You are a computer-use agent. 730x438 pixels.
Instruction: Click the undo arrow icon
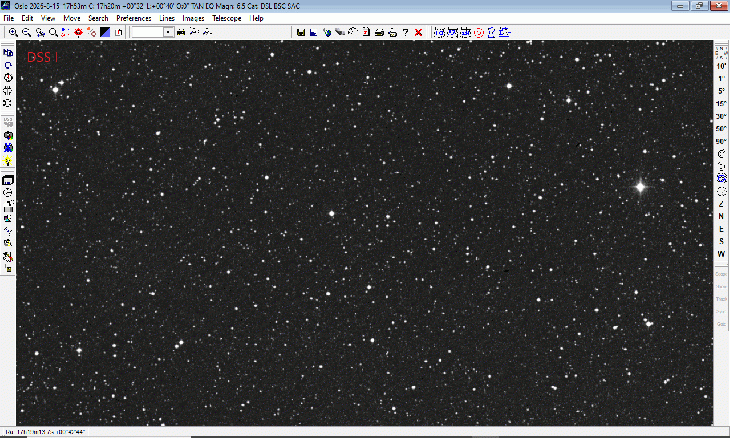click(353, 32)
